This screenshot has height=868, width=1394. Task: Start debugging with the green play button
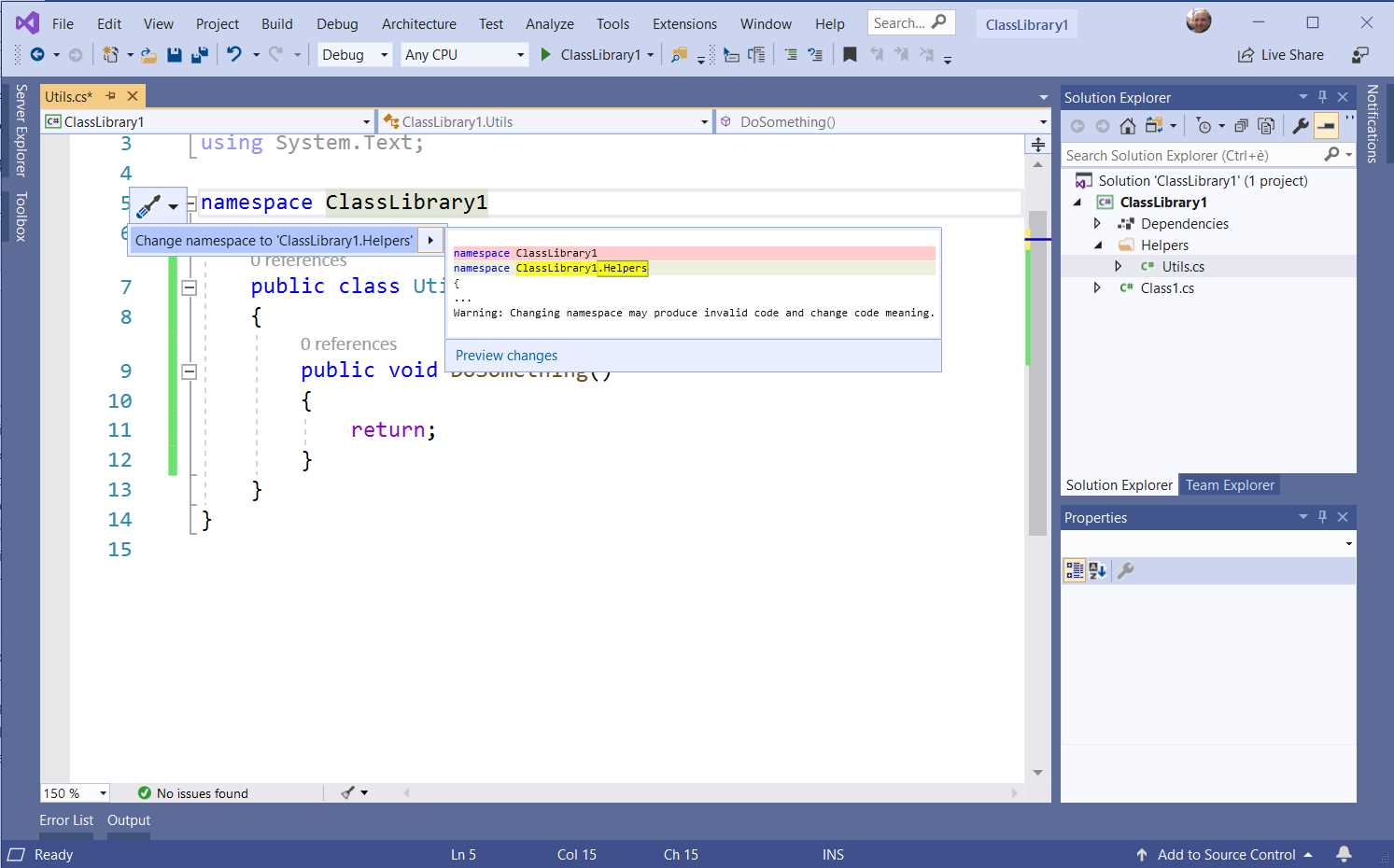pos(546,54)
